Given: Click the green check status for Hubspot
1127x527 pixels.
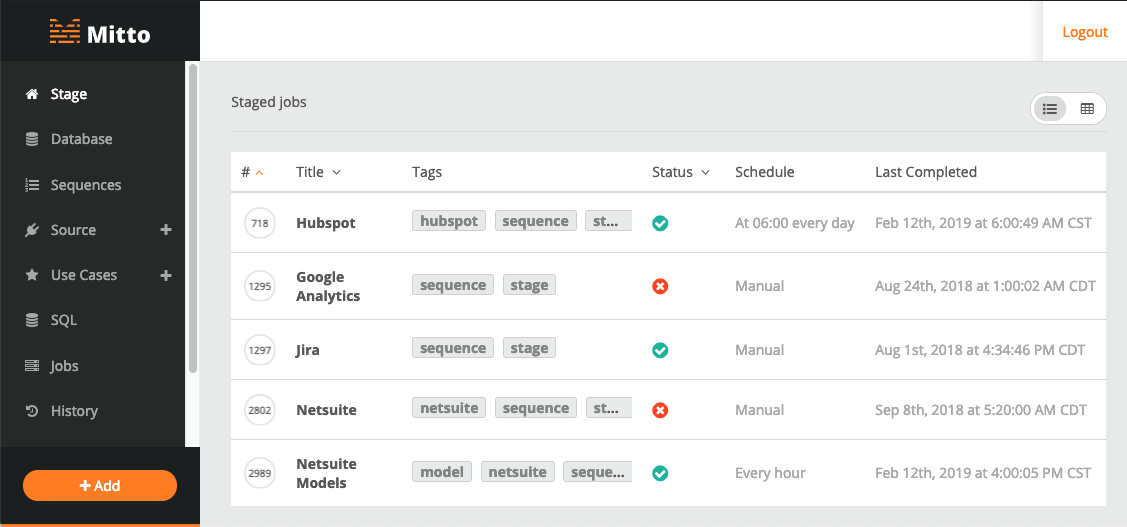Looking at the screenshot, I should [x=660, y=224].
